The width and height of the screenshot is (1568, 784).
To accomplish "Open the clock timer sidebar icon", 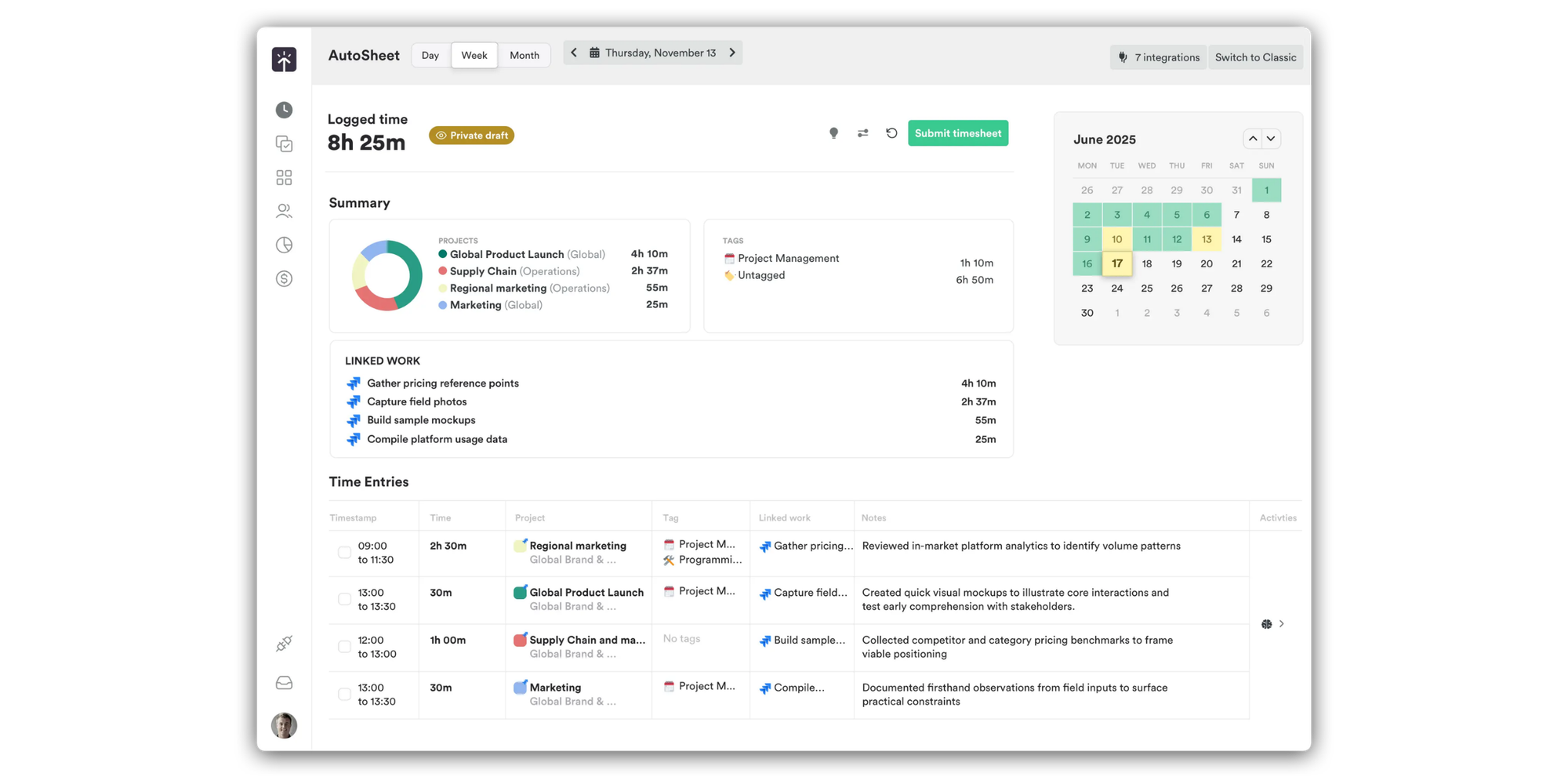I will pos(284,110).
